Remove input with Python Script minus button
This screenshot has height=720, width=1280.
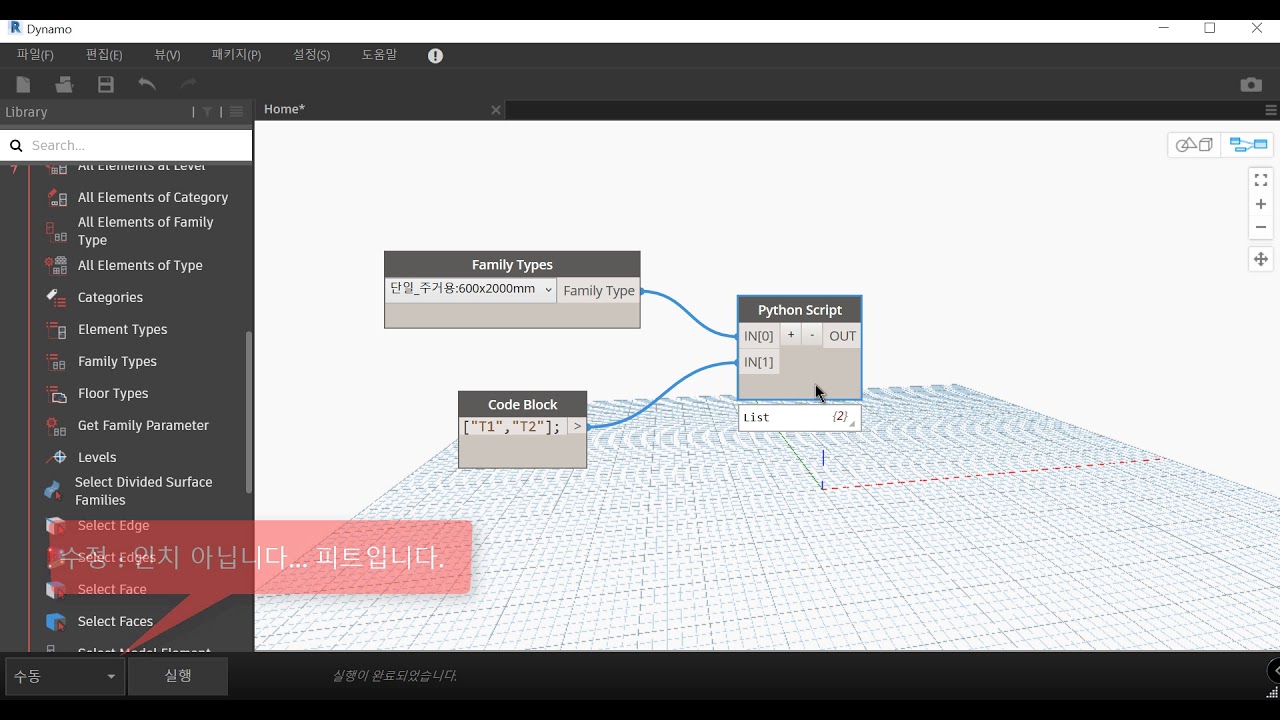tap(812, 336)
